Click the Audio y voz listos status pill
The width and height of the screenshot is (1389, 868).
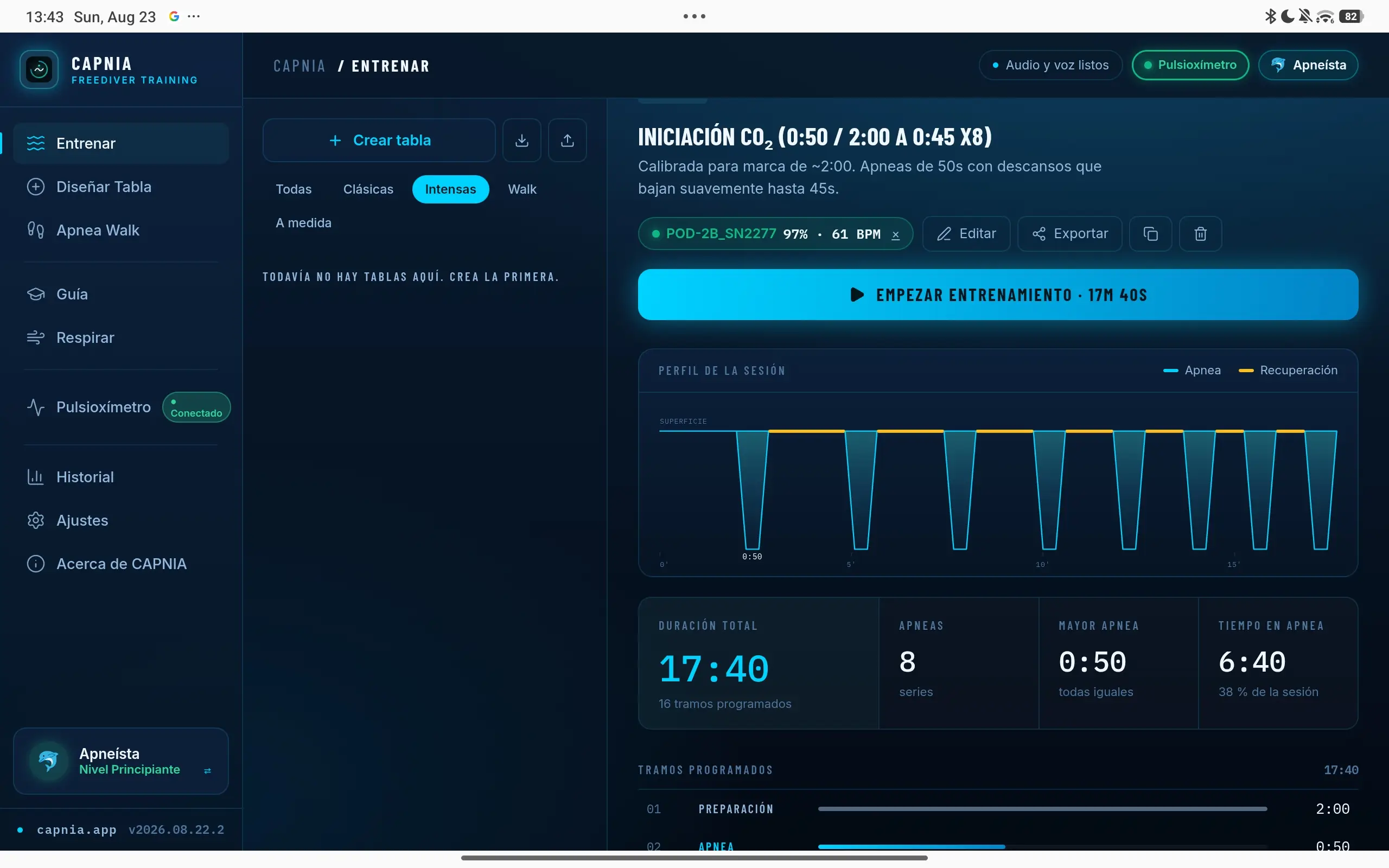(1050, 65)
